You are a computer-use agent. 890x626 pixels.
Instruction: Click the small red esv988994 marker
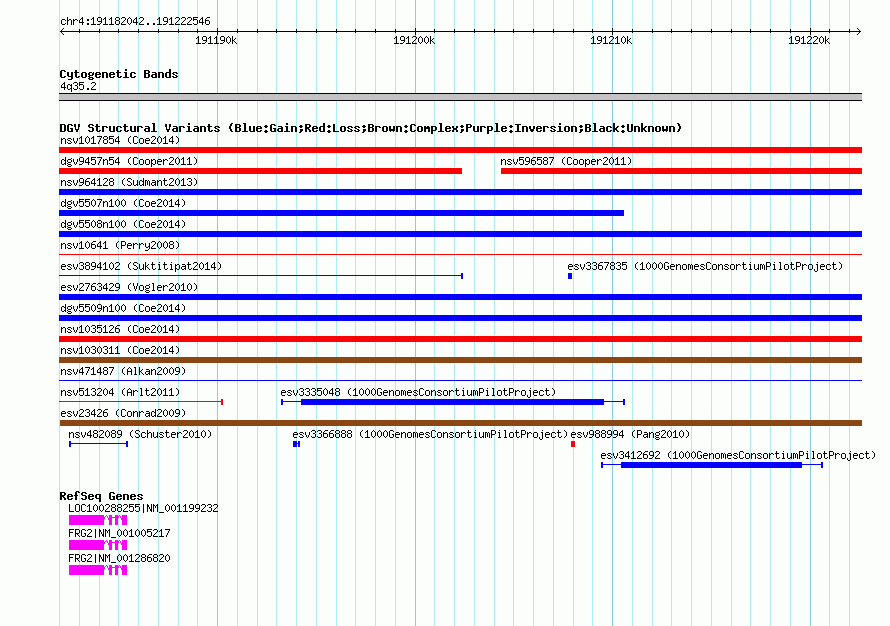pos(573,444)
